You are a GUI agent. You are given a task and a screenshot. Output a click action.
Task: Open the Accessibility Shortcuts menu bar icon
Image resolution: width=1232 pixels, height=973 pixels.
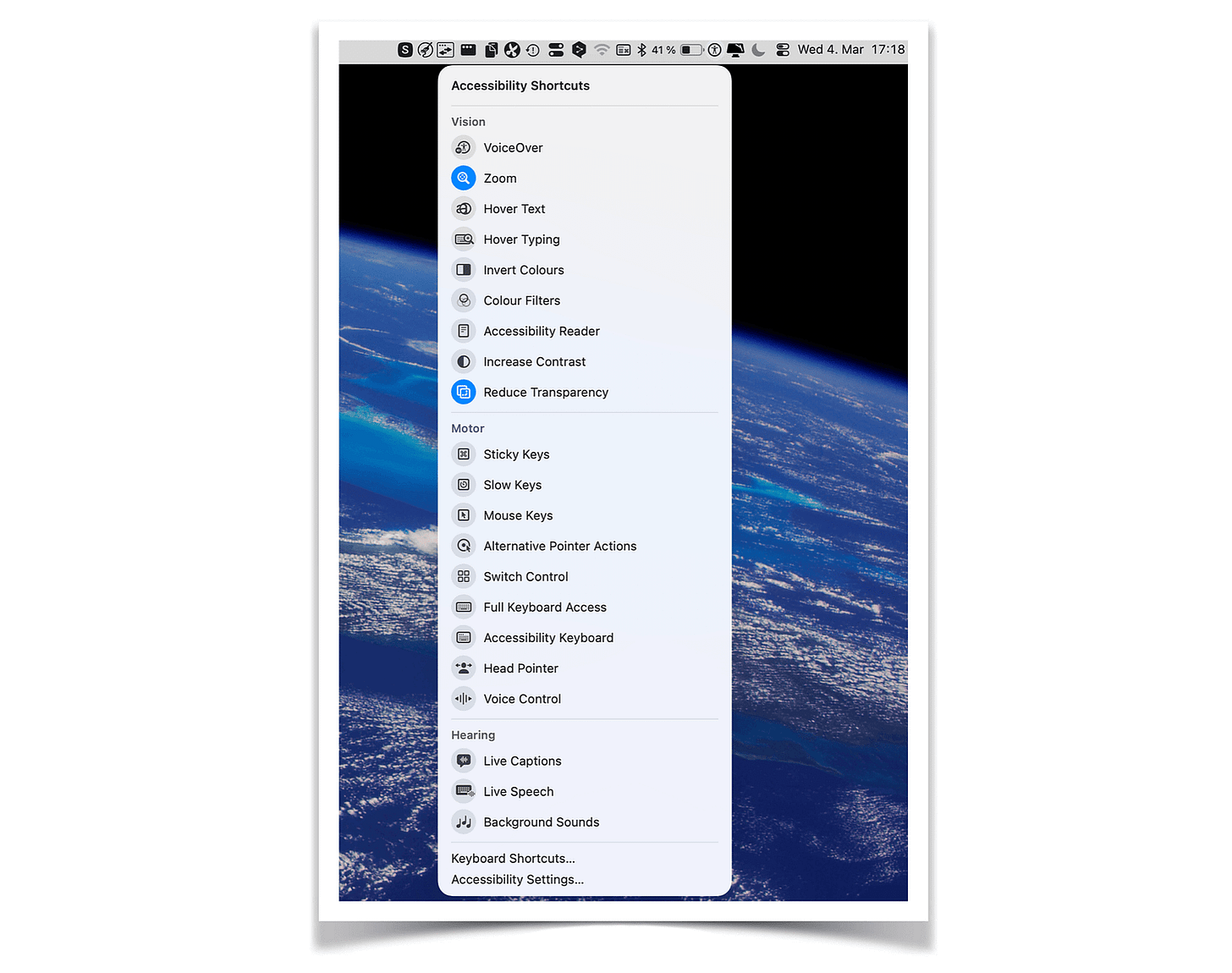point(714,50)
